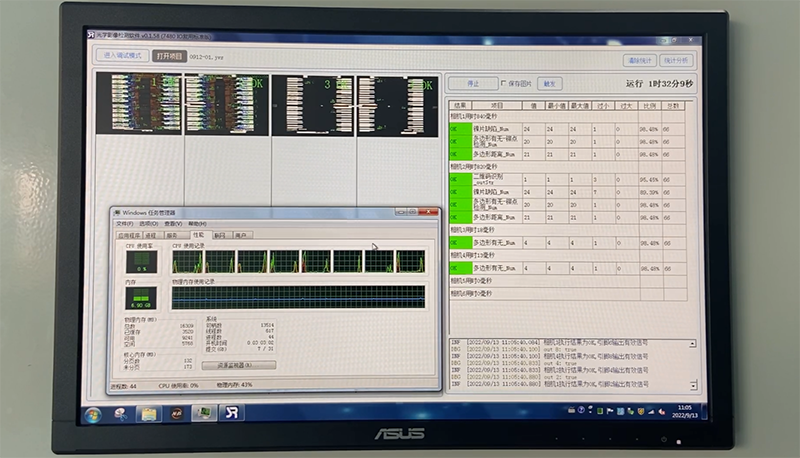Click the CPU usage meter graphic
The height and width of the screenshot is (458, 800).
pos(142,263)
